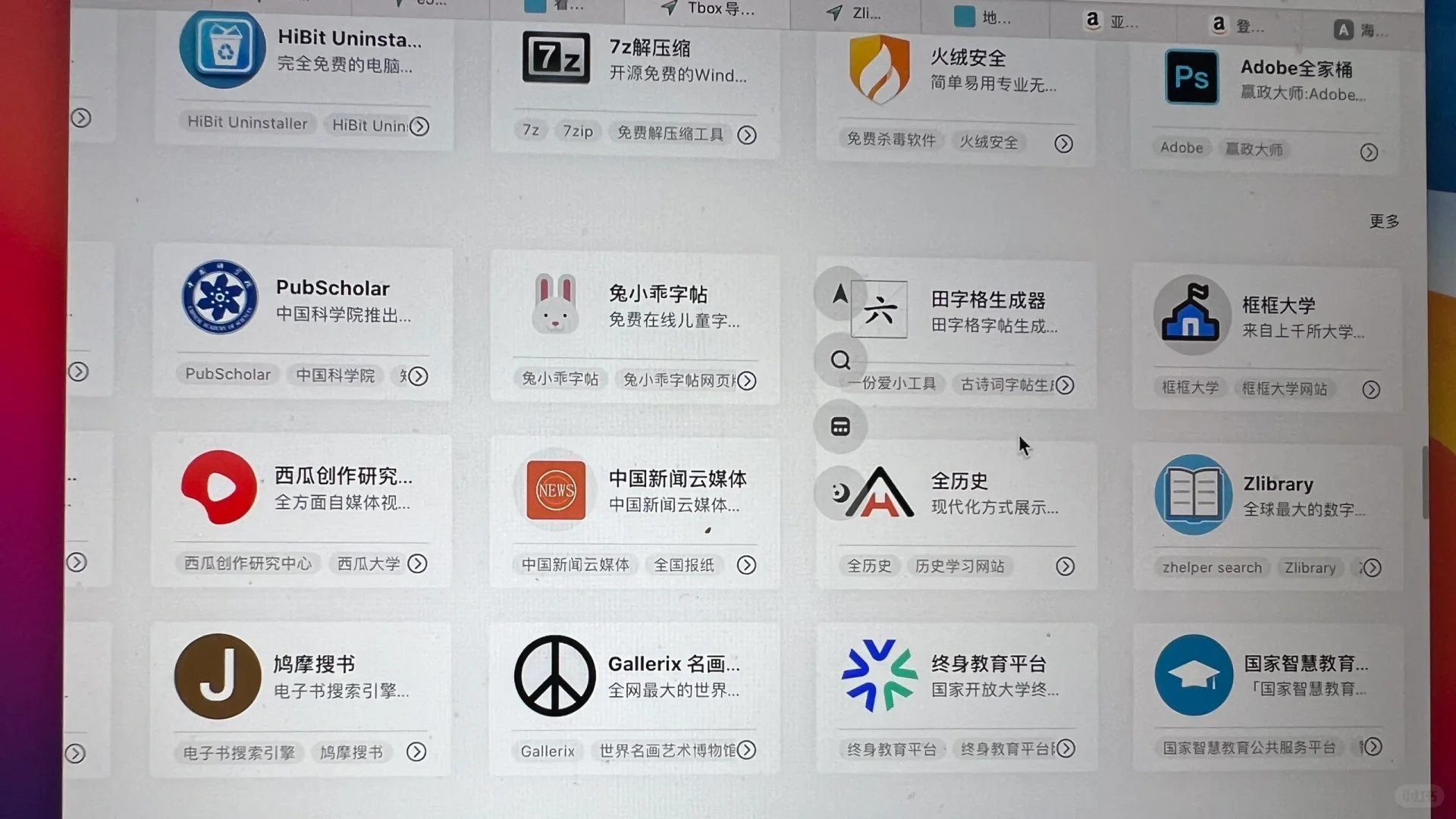The height and width of the screenshot is (819, 1456).
Task: Open the orange shield icon of 火绒安全
Action: (880, 69)
